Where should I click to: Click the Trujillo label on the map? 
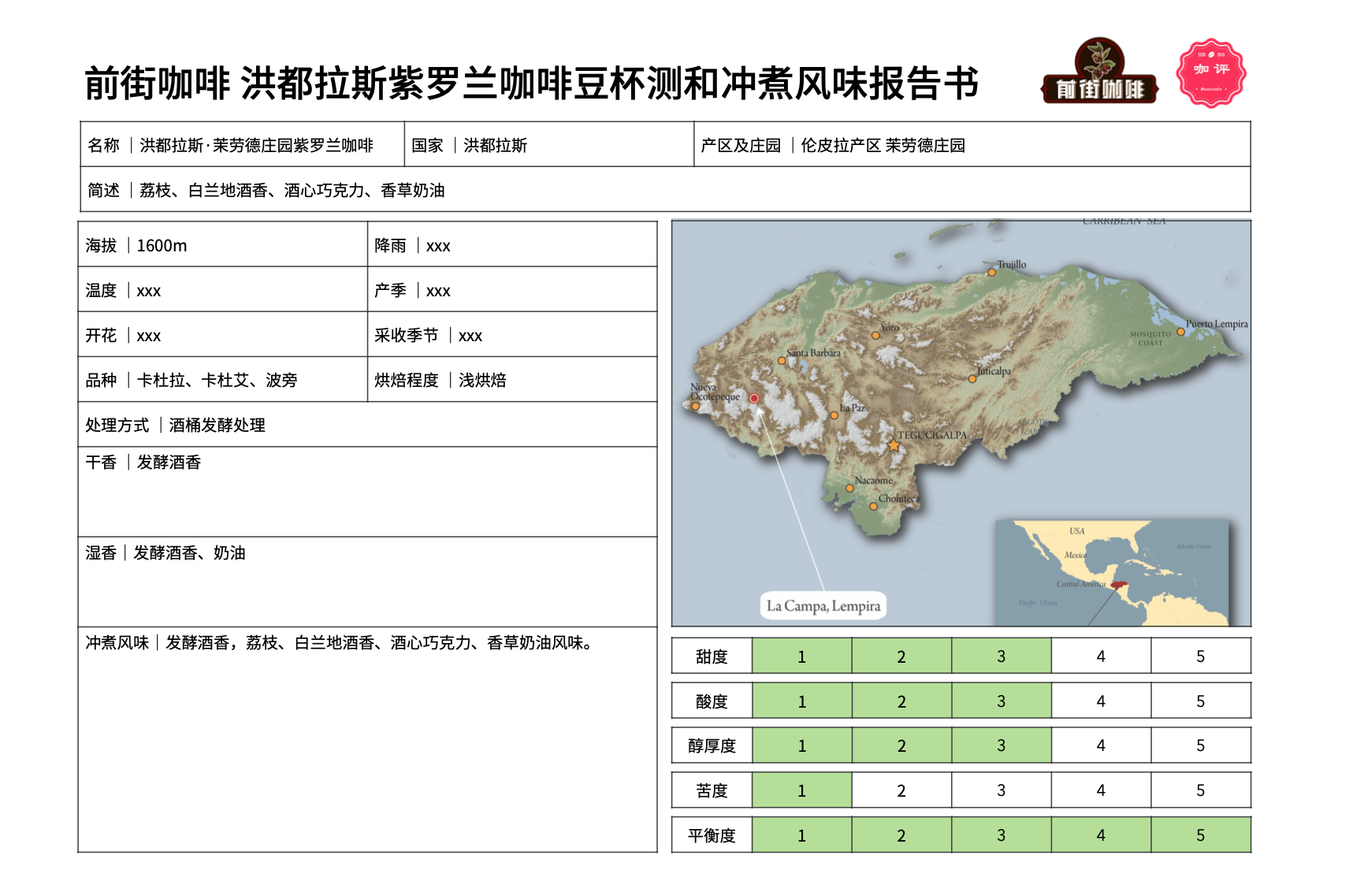point(1012,265)
